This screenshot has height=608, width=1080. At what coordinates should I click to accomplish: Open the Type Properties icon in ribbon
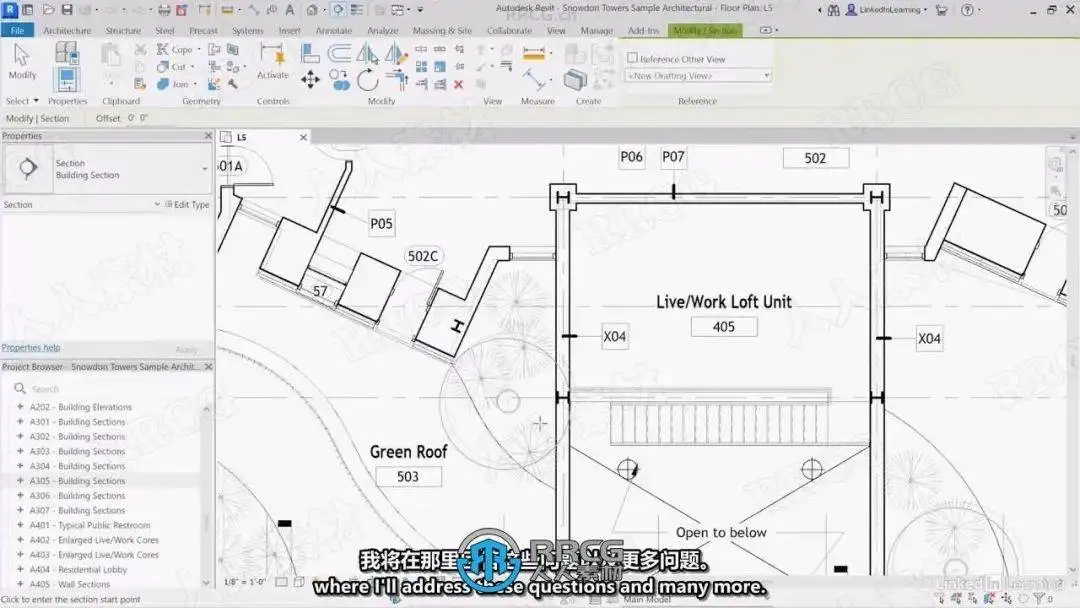tap(67, 52)
